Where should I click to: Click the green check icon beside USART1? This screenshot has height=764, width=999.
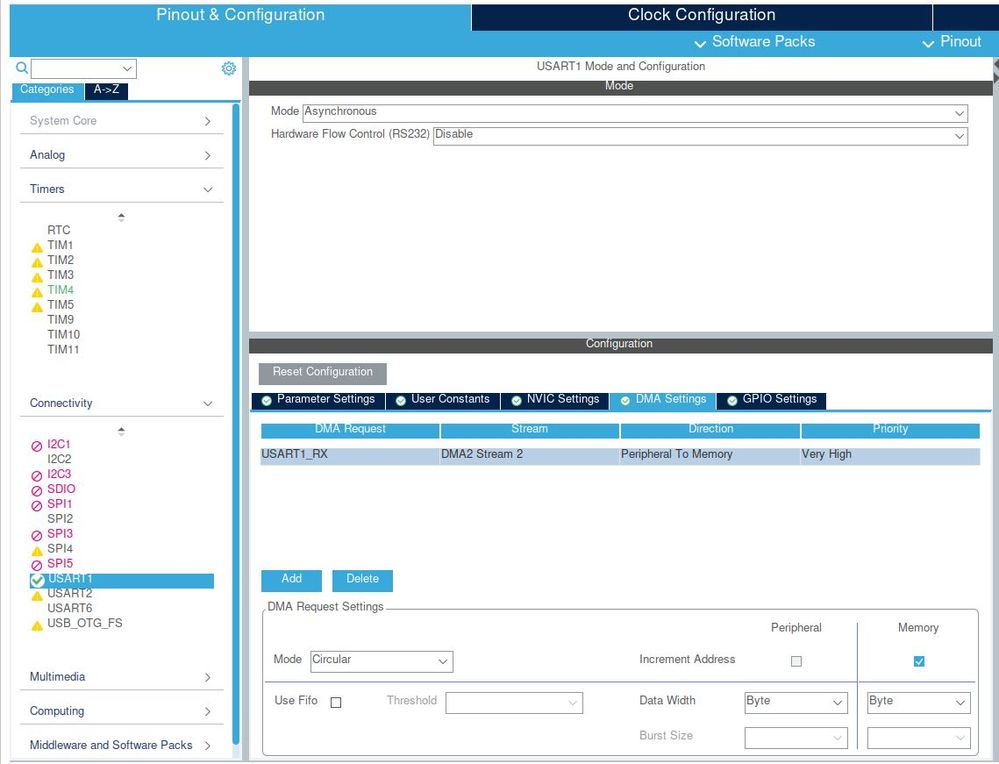coord(37,580)
